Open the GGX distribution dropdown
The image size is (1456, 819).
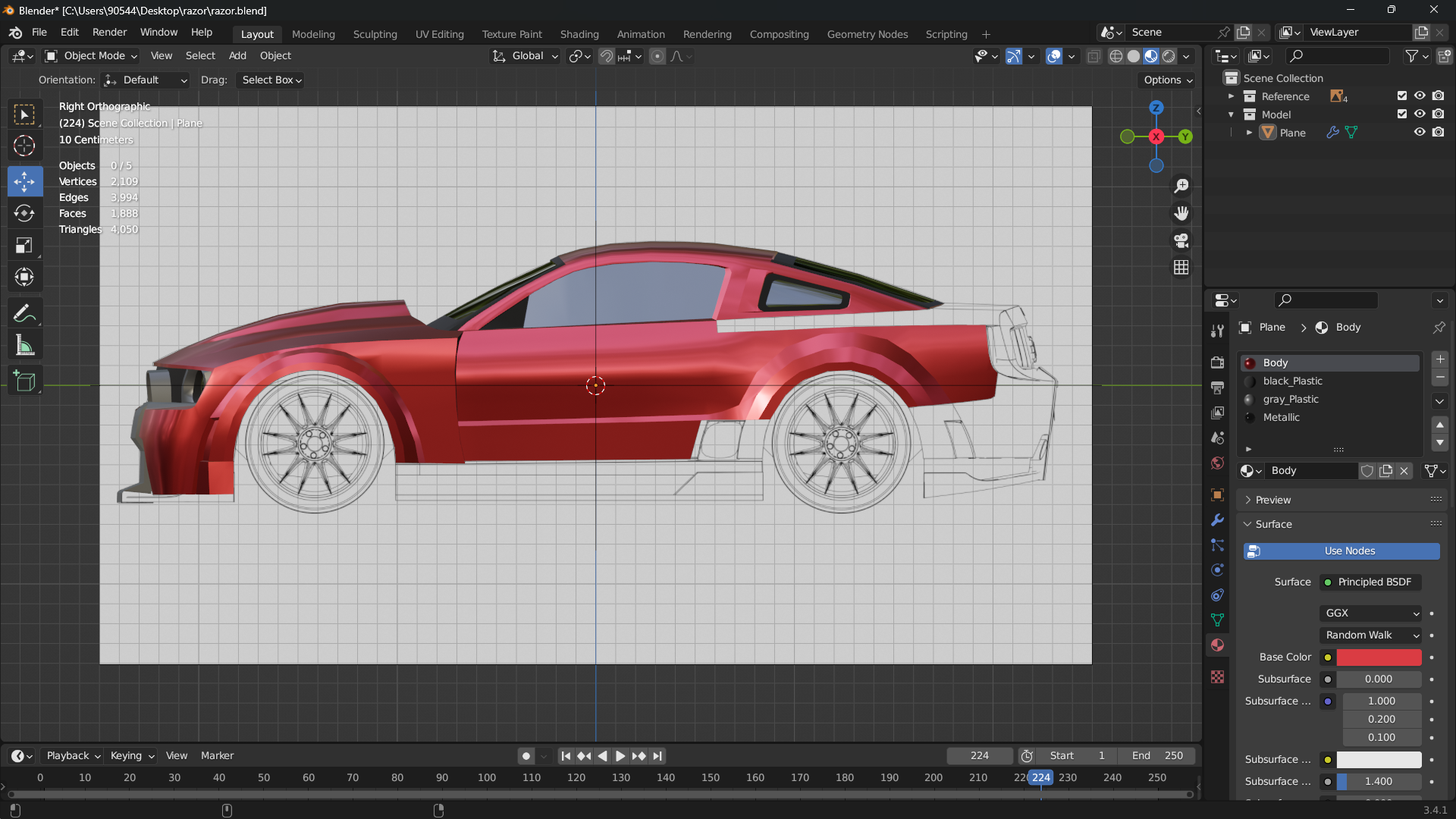pyautogui.click(x=1371, y=613)
